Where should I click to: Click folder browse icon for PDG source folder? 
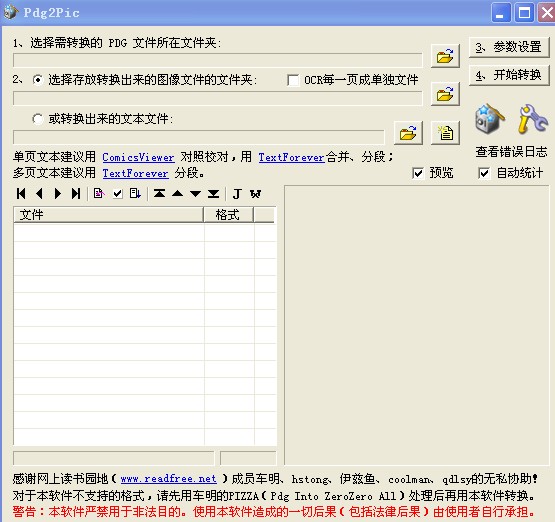pos(445,56)
